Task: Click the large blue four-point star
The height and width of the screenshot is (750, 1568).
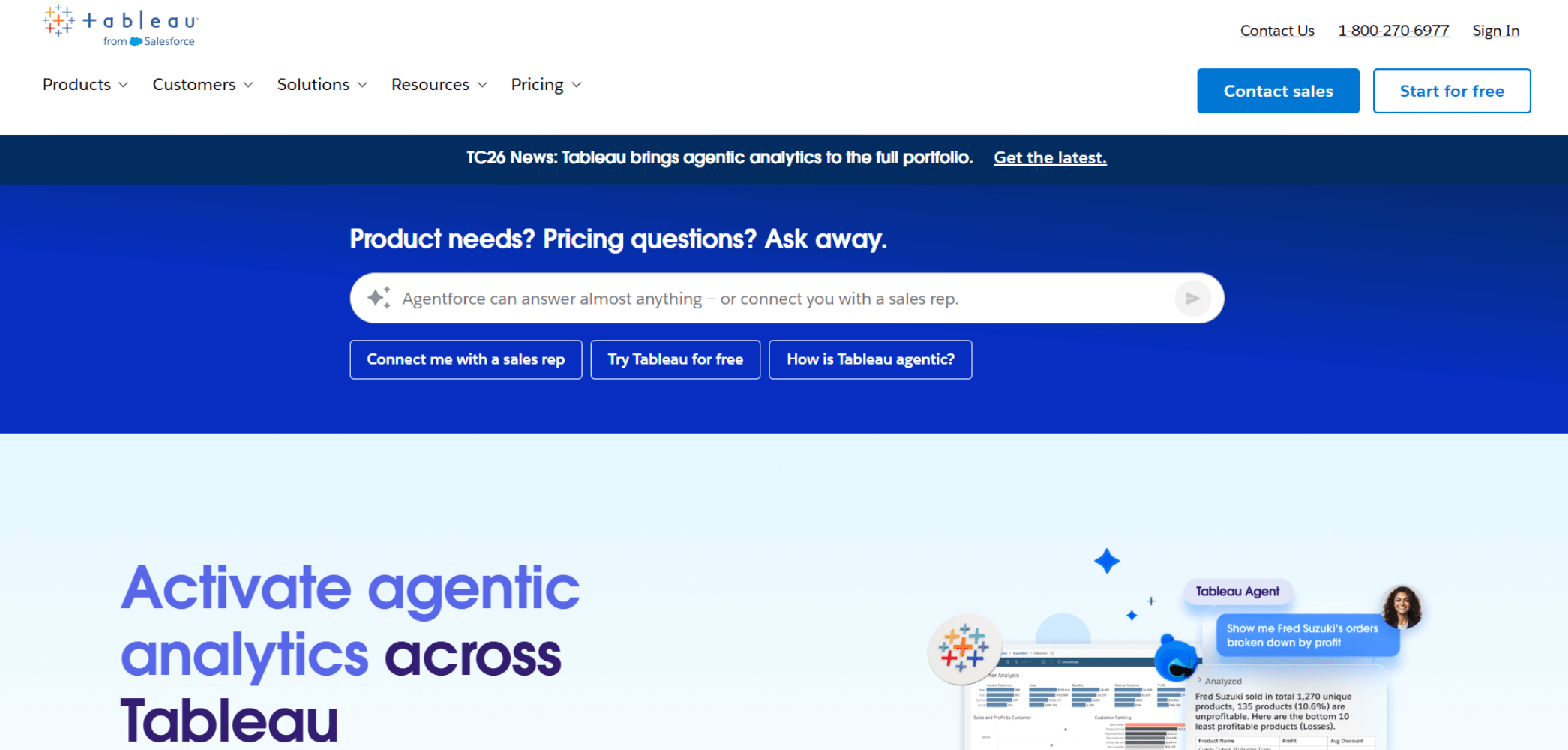Action: tap(1107, 561)
